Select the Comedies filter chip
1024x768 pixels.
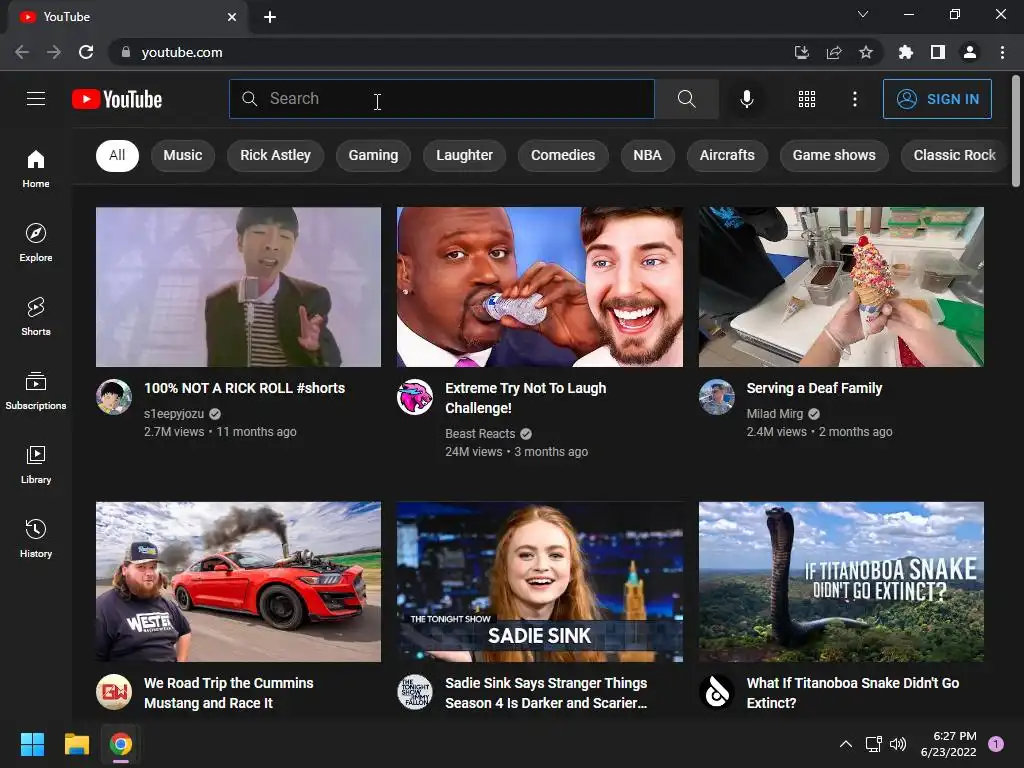click(x=563, y=155)
